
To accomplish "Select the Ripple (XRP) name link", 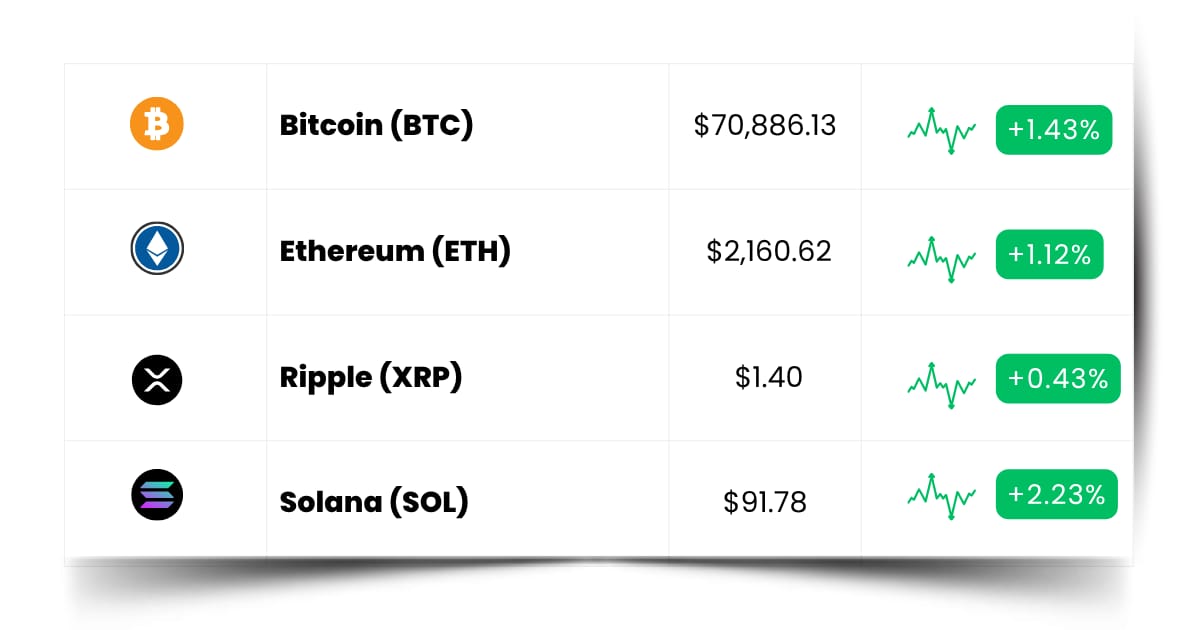I will click(x=371, y=377).
